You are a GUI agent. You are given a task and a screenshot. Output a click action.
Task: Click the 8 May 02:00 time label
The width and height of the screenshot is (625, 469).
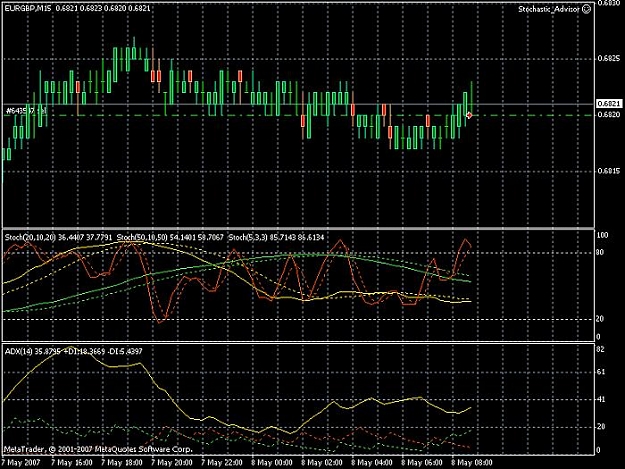[322, 463]
